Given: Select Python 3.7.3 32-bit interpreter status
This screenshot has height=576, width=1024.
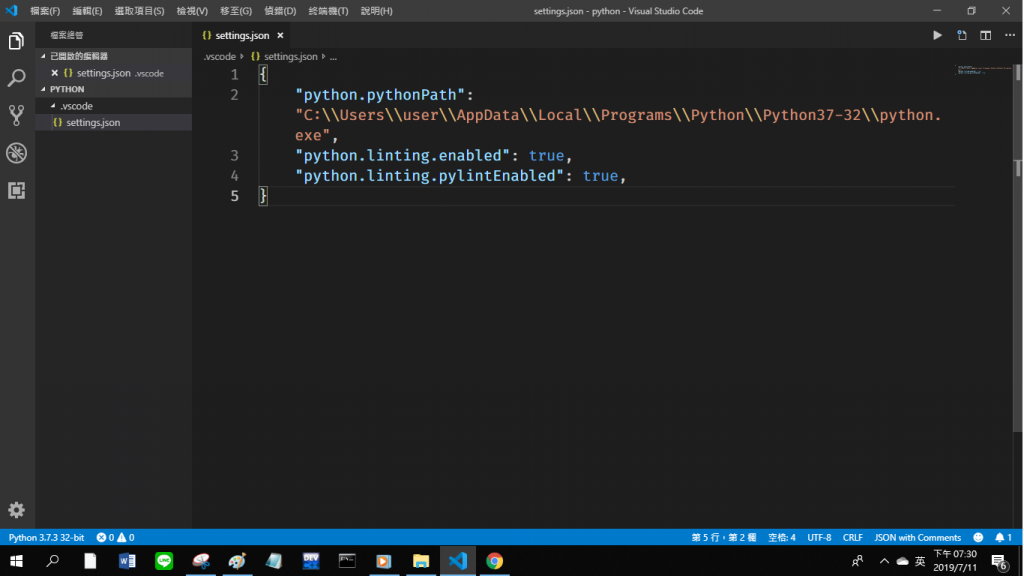Looking at the screenshot, I should coord(46,537).
